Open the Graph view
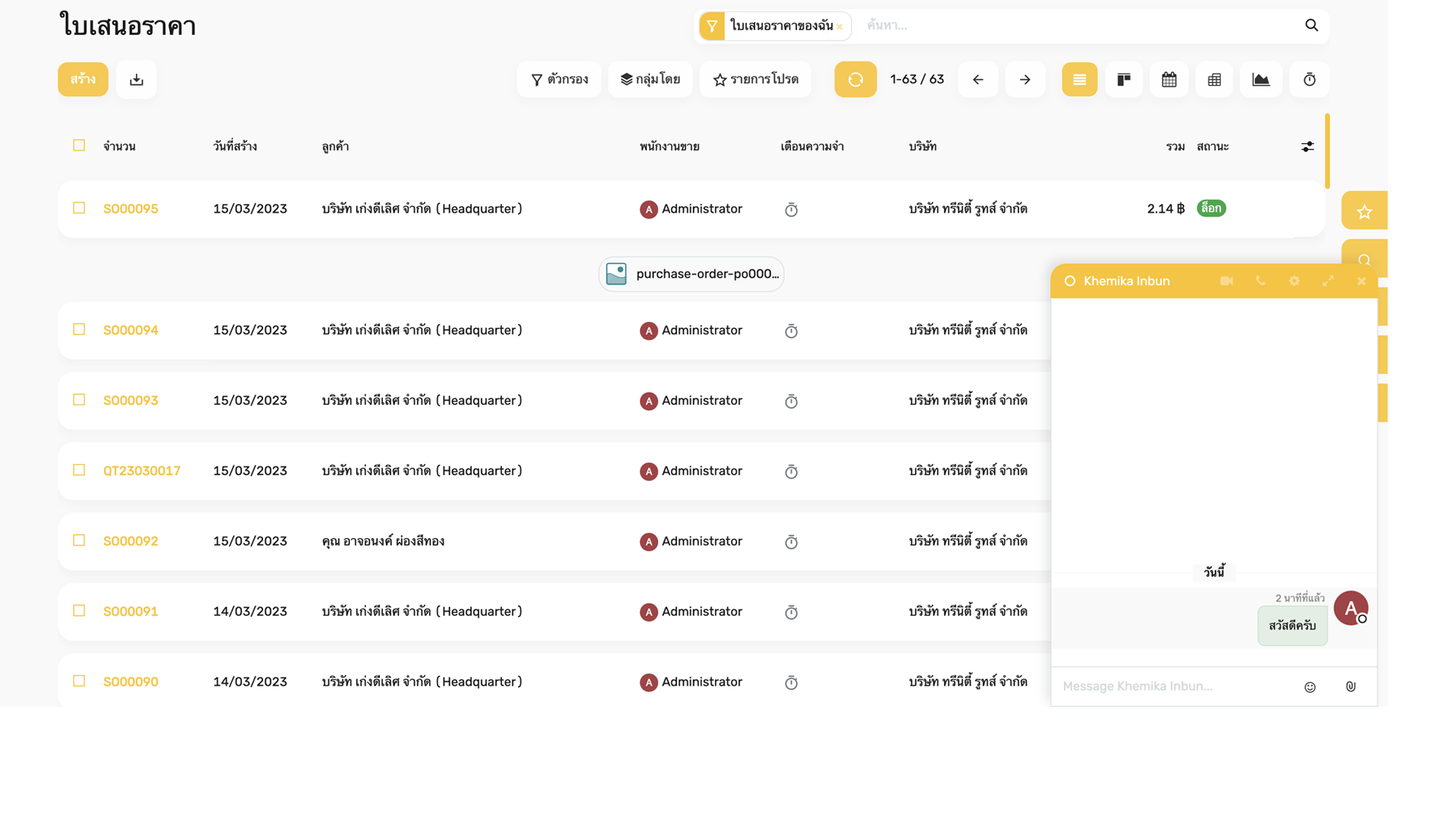This screenshot has height=819, width=1456. click(x=1260, y=79)
